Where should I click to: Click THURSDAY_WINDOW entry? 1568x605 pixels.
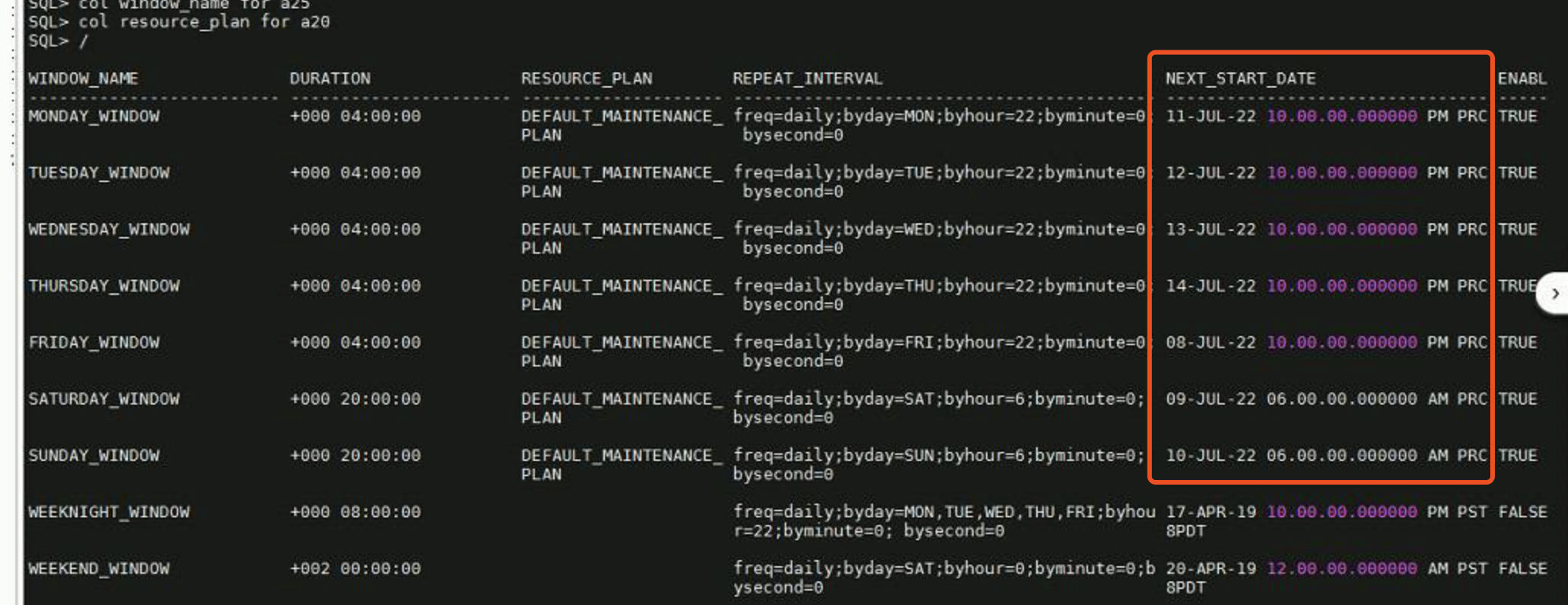point(104,286)
